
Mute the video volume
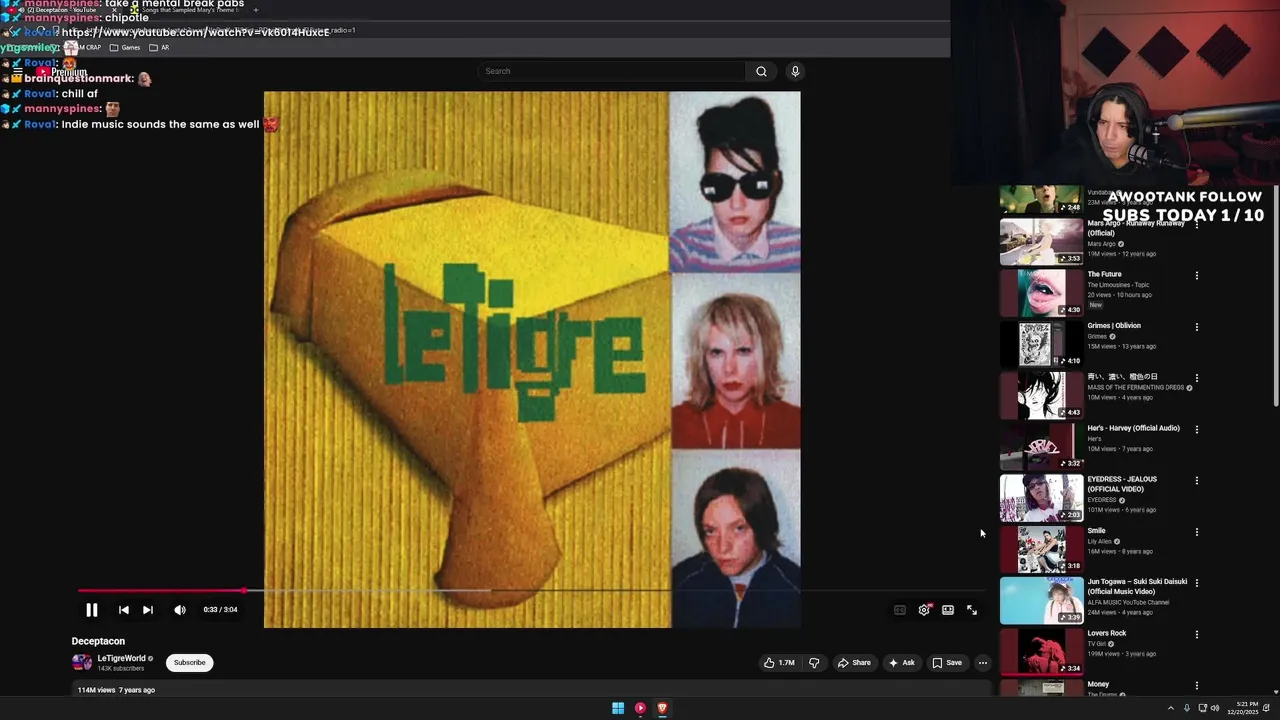[x=180, y=610]
